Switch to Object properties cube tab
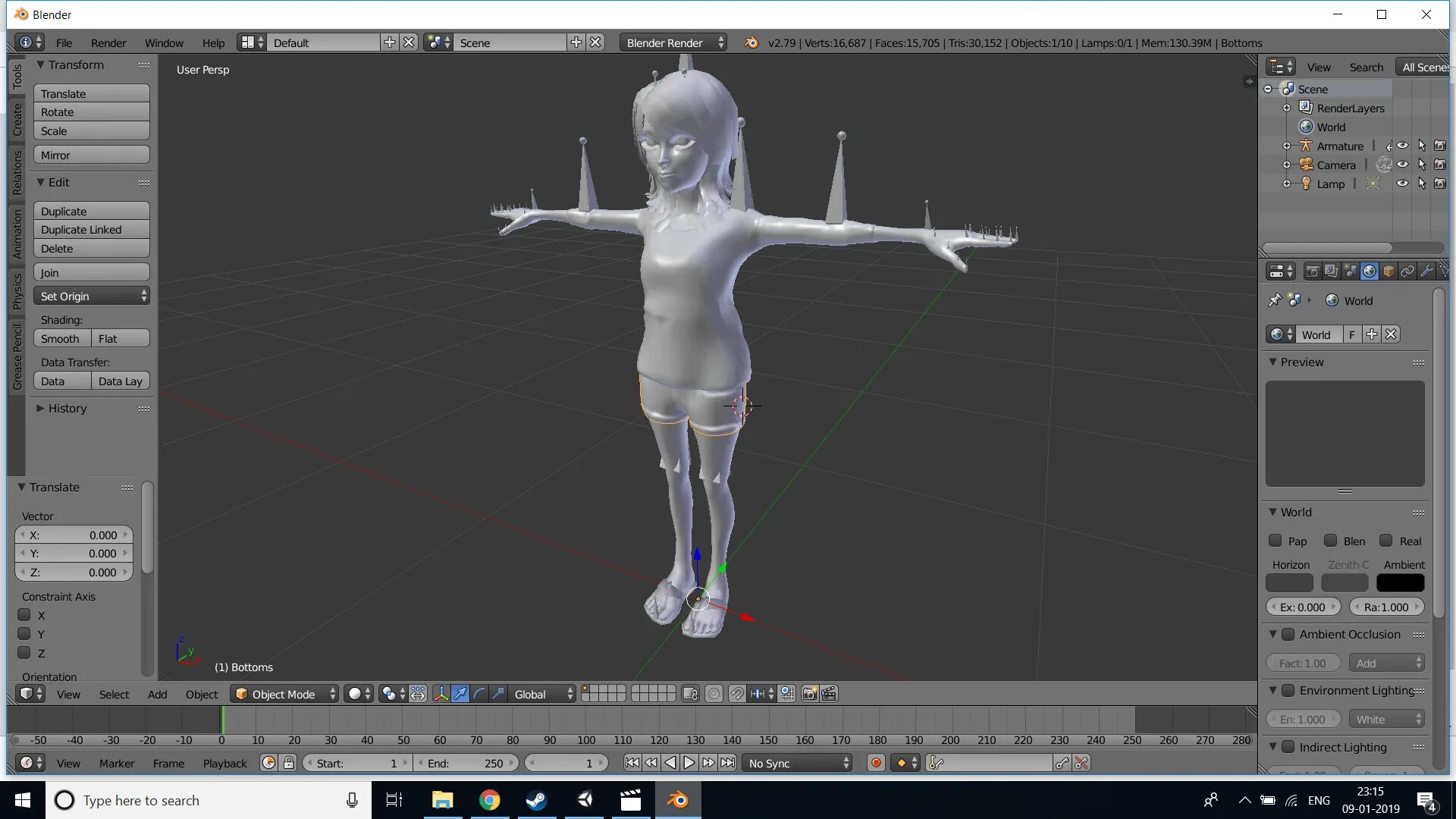This screenshot has width=1456, height=819. [x=1389, y=271]
